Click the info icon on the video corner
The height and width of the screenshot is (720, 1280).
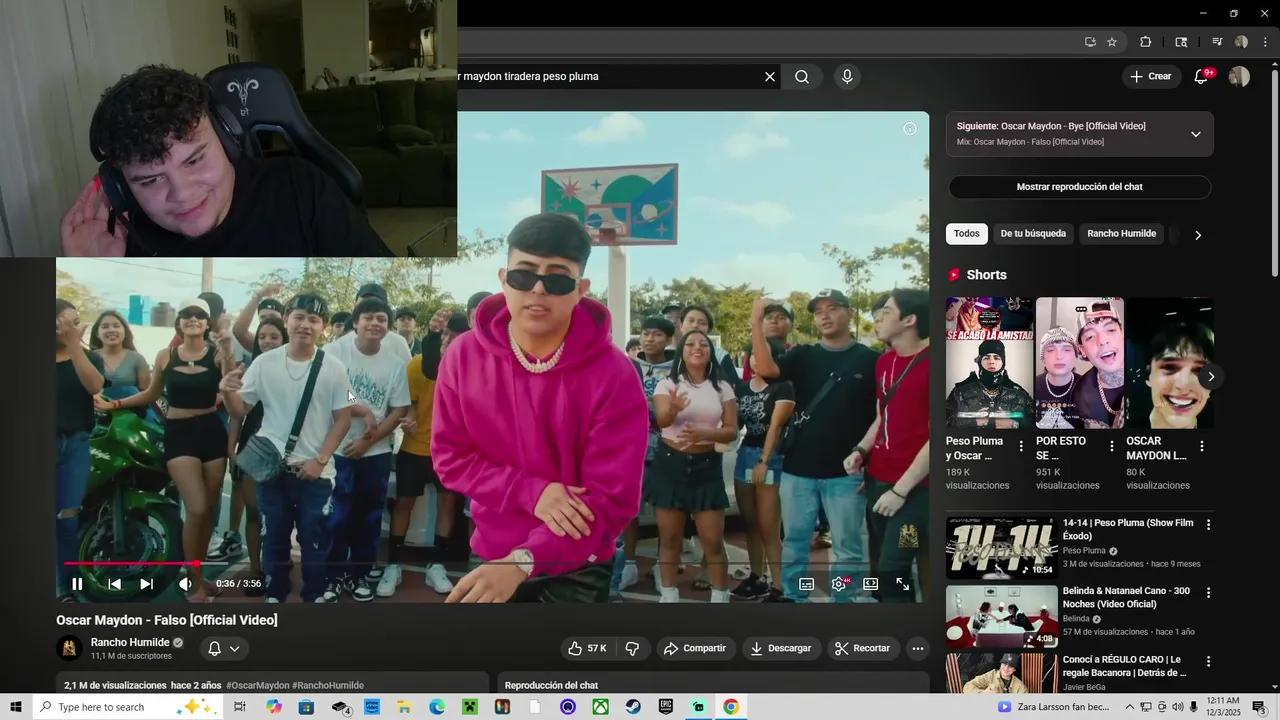[x=910, y=129]
